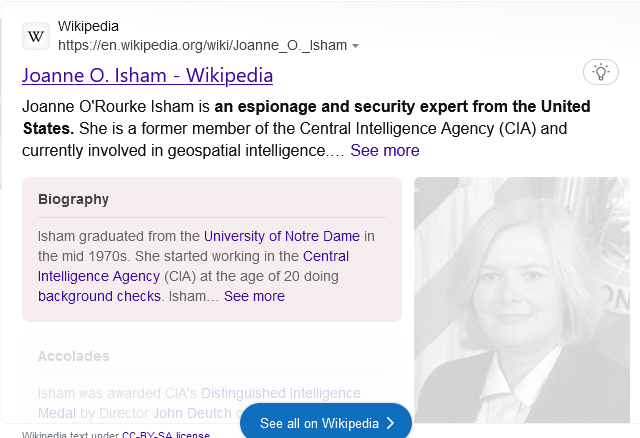640x438 pixels.
Task: Click the Wikipedia W favicon
Action: 36,36
